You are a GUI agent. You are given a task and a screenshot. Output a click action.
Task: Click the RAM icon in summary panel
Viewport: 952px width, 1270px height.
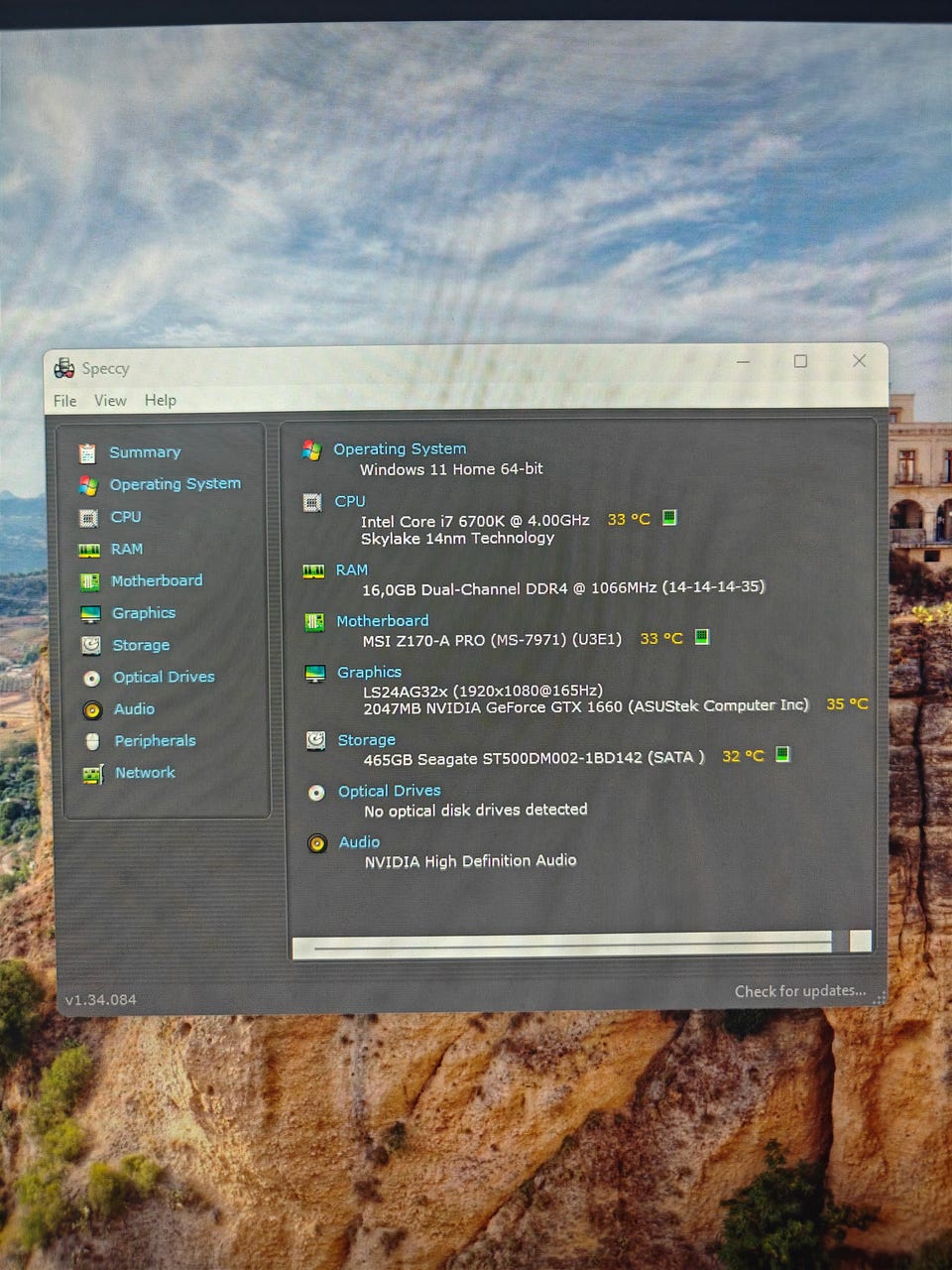(313, 571)
